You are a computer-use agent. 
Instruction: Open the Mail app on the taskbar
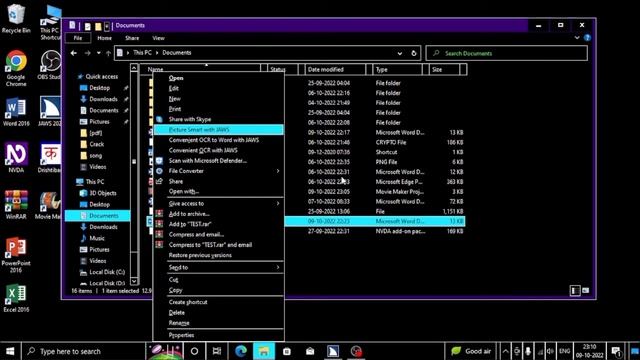pyautogui.click(x=310, y=351)
